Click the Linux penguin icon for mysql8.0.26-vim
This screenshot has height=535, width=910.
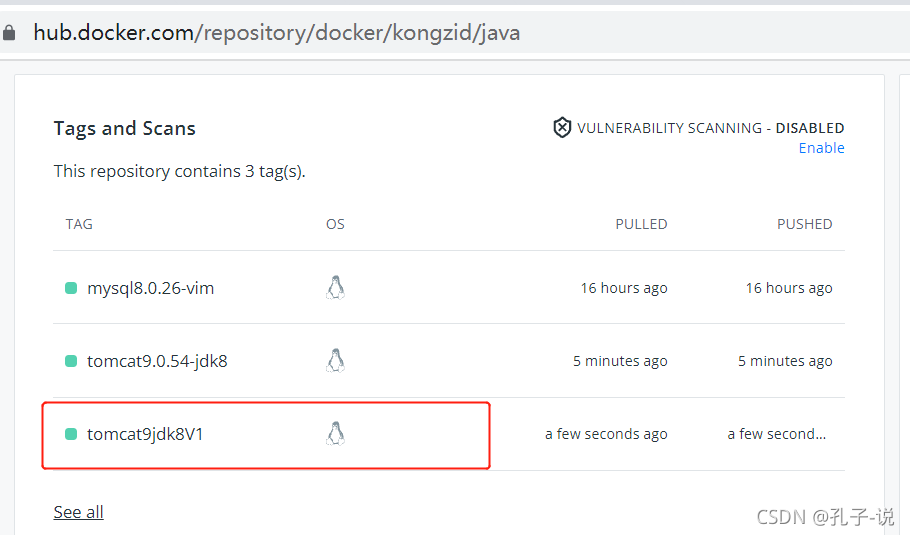[x=335, y=288]
